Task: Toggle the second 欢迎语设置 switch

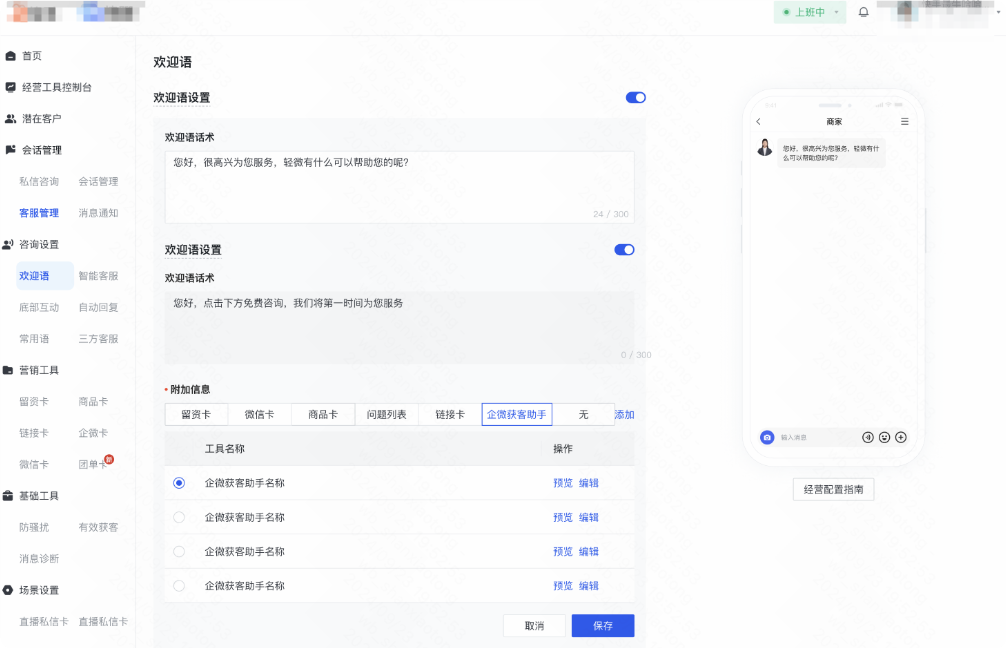Action: 624,250
